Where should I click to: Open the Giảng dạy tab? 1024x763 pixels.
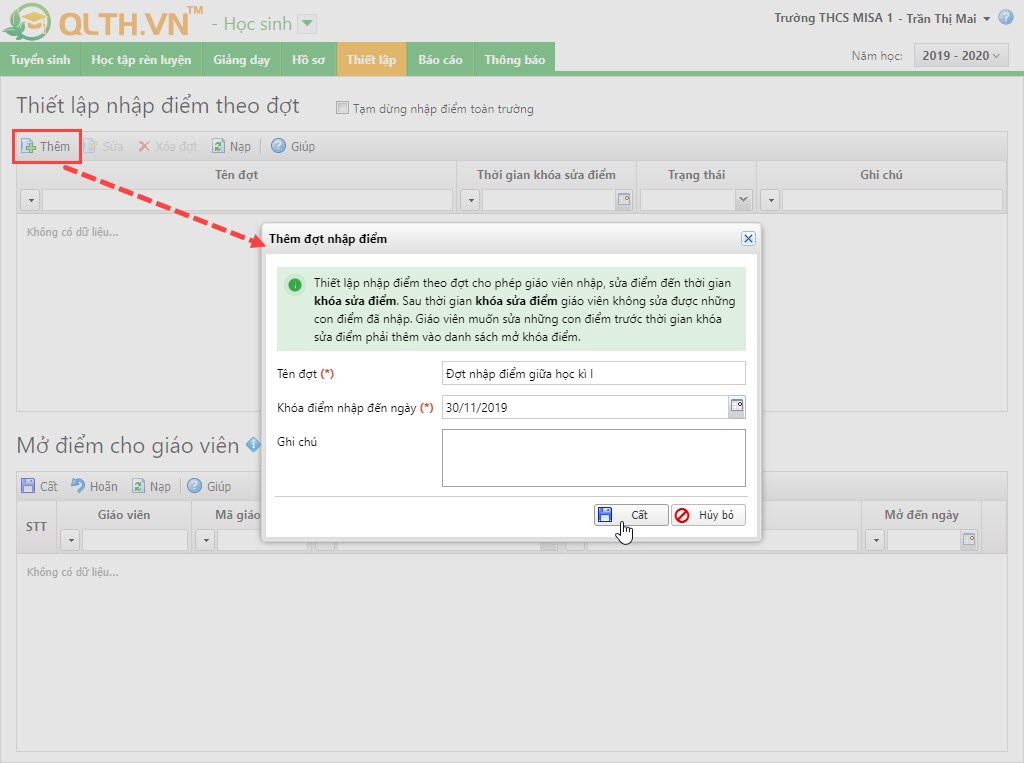pyautogui.click(x=241, y=59)
